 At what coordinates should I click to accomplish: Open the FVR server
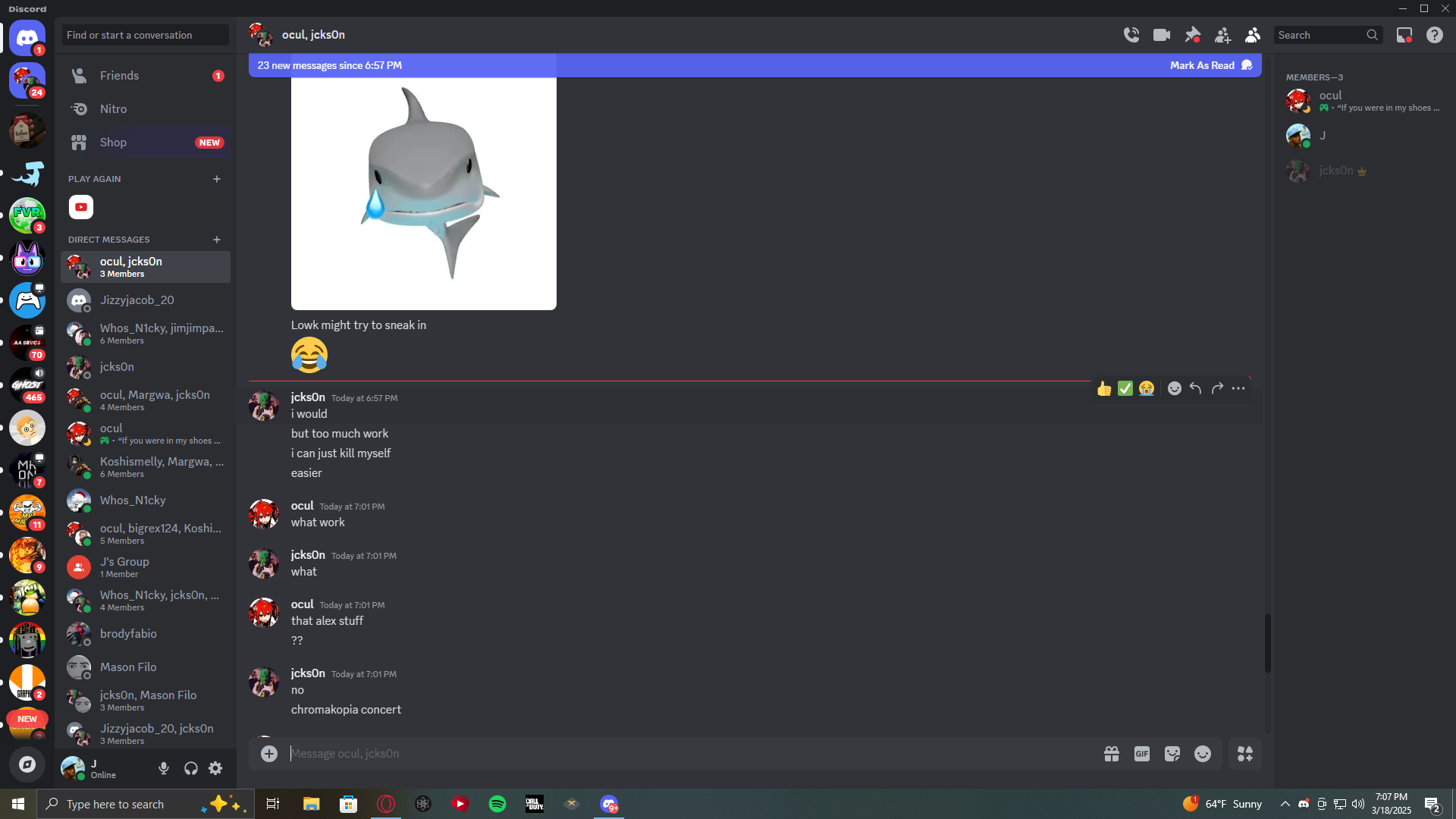click(x=27, y=215)
